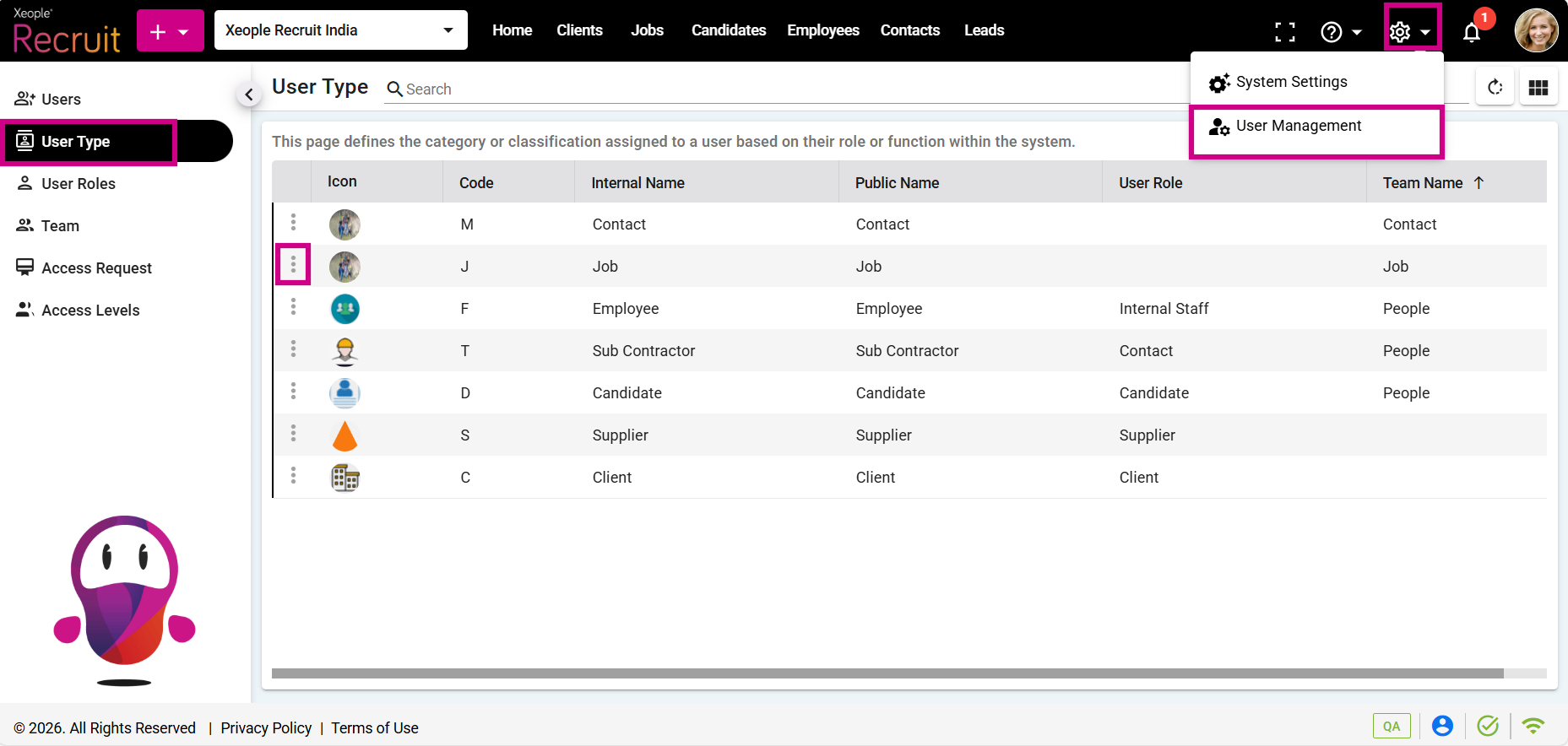This screenshot has height=746, width=1568.
Task: Click the refresh icon beside search
Action: pyautogui.click(x=1495, y=88)
